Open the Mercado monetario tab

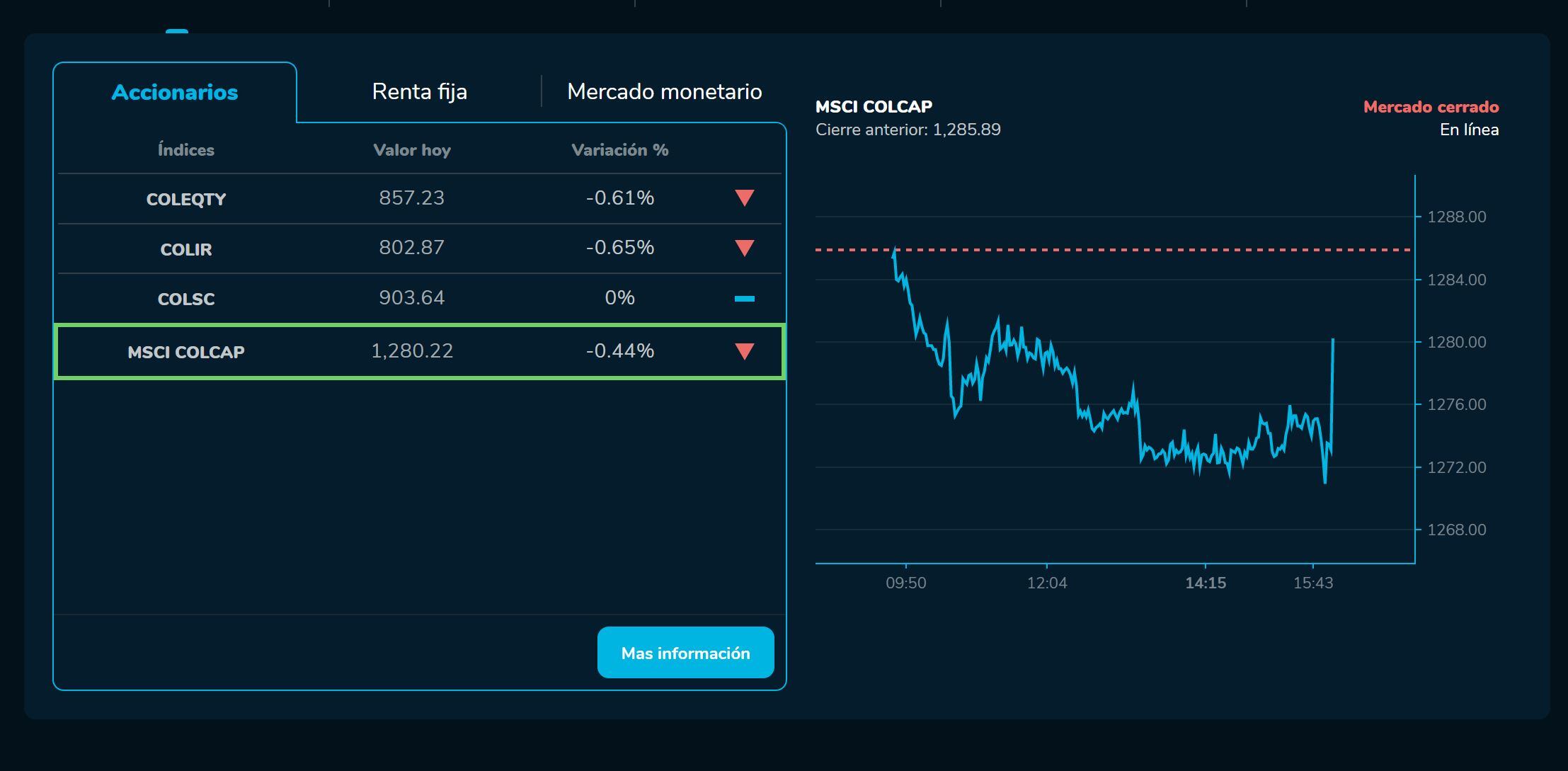(663, 91)
